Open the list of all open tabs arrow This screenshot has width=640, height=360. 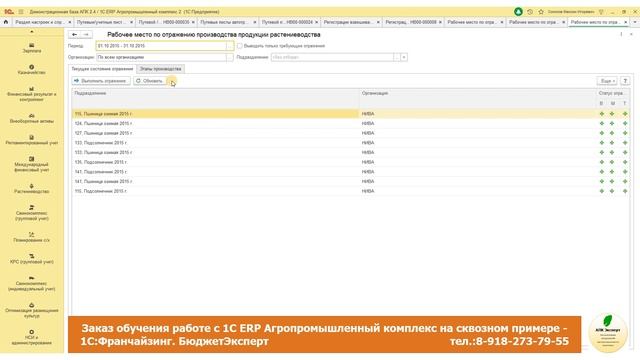(x=635, y=22)
